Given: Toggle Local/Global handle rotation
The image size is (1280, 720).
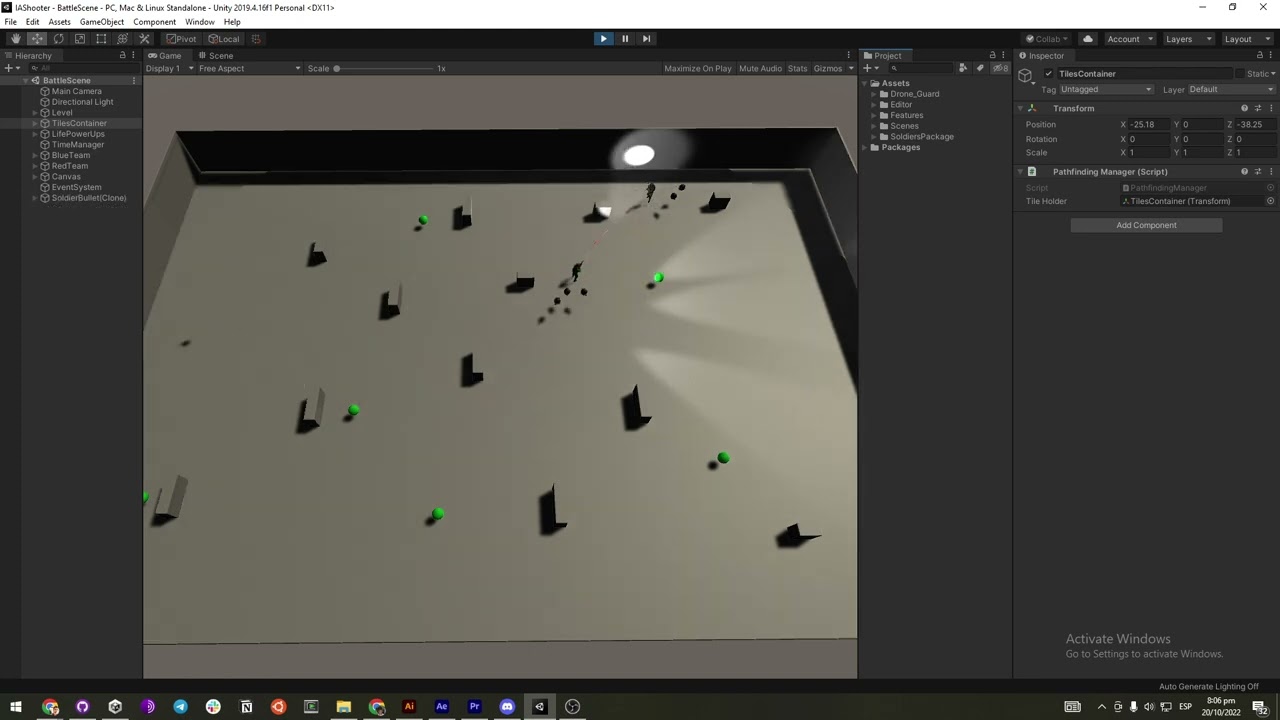Looking at the screenshot, I should click(224, 39).
